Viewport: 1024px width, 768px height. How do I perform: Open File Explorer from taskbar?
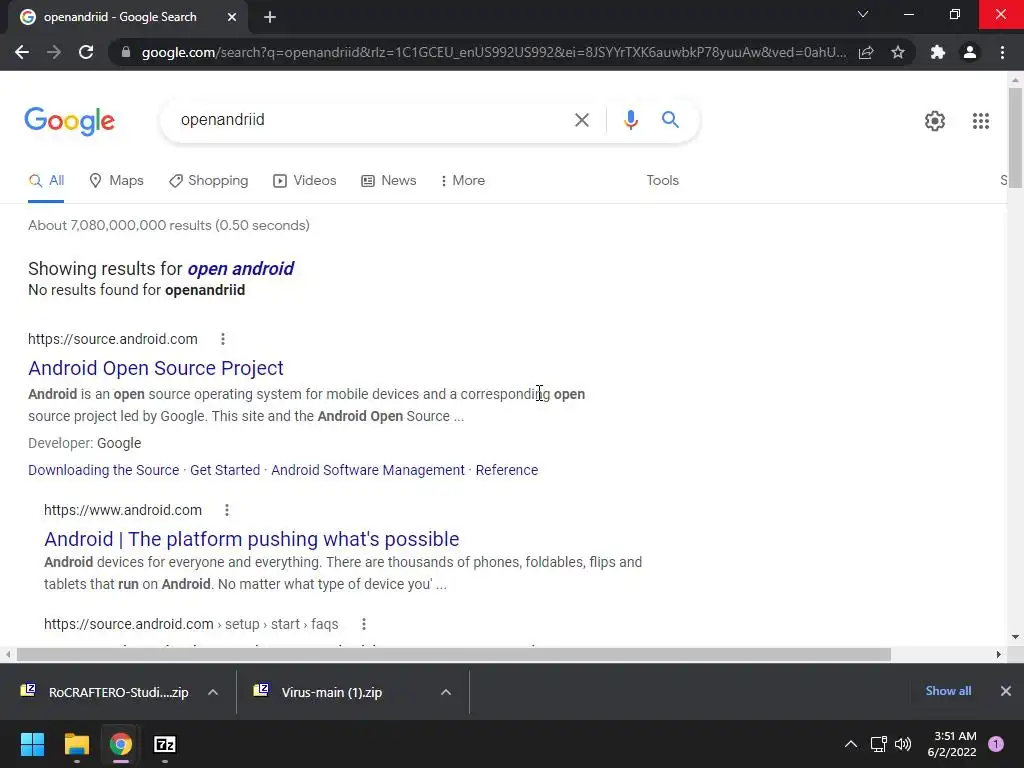point(76,744)
